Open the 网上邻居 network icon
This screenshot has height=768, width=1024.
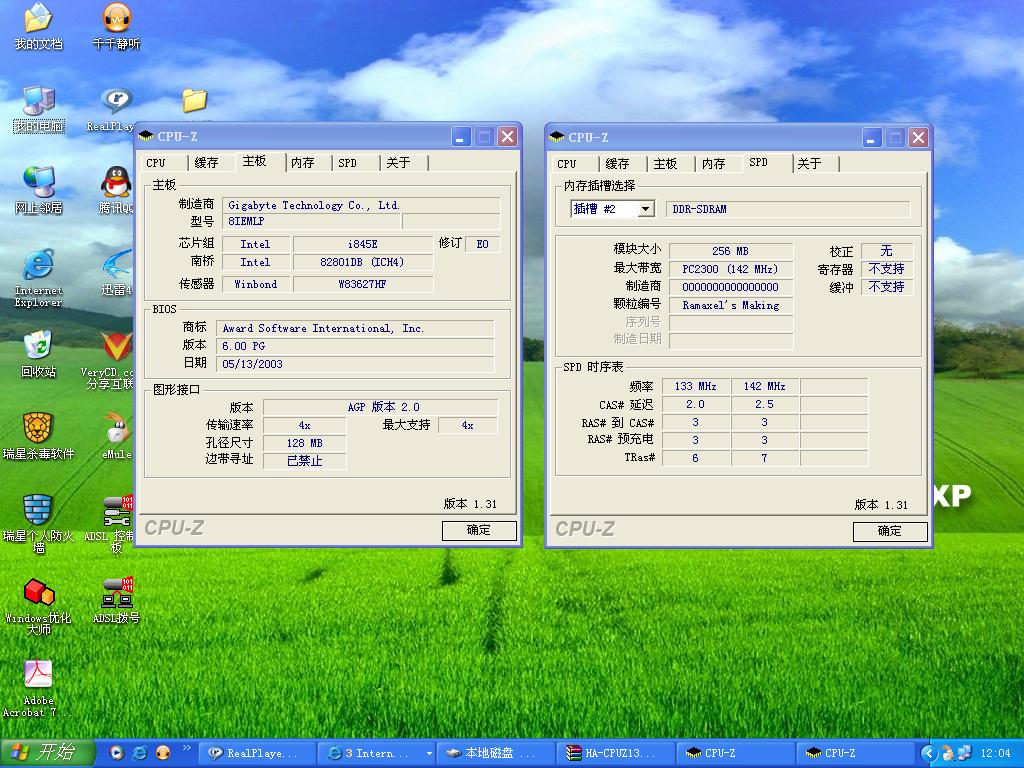coord(38,183)
